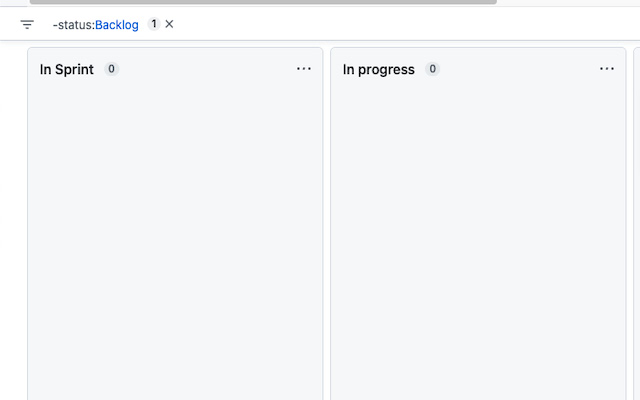Viewport: 640px width, 400px height.
Task: Click the horizontal scrollbar thumb at top
Action: coord(263,2)
